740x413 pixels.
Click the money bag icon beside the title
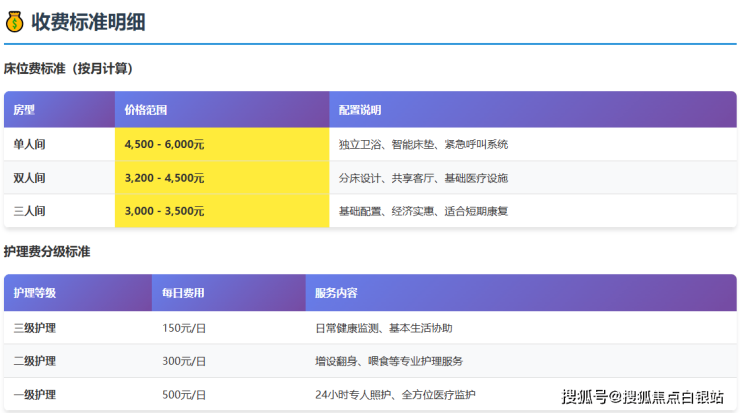[14, 22]
